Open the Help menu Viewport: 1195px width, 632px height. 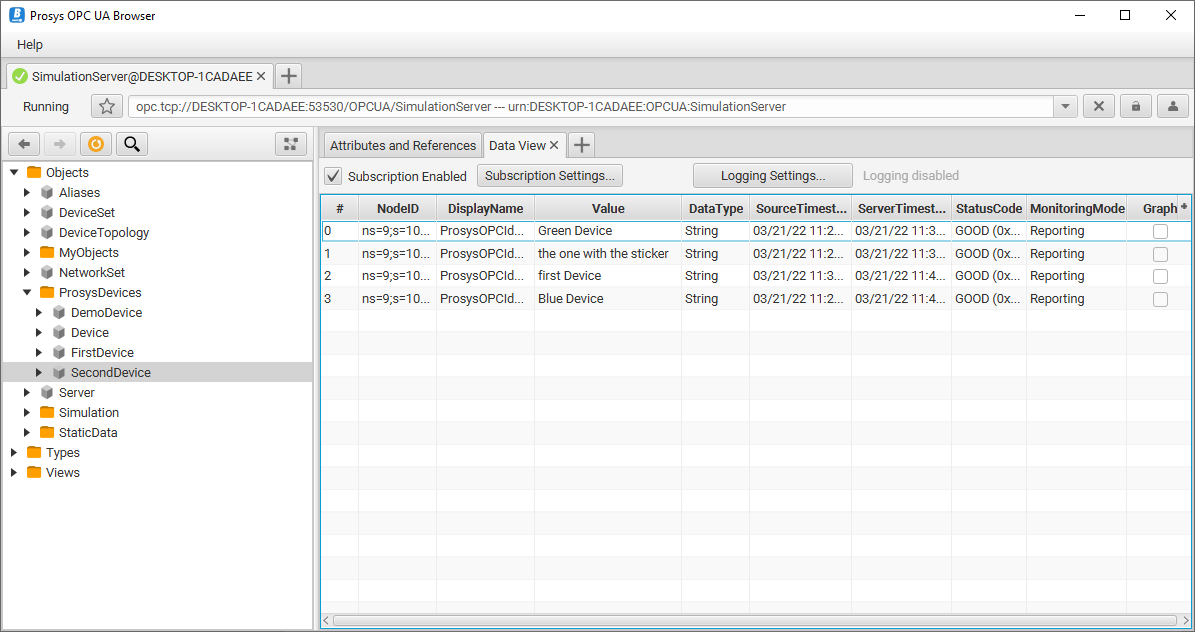point(30,45)
